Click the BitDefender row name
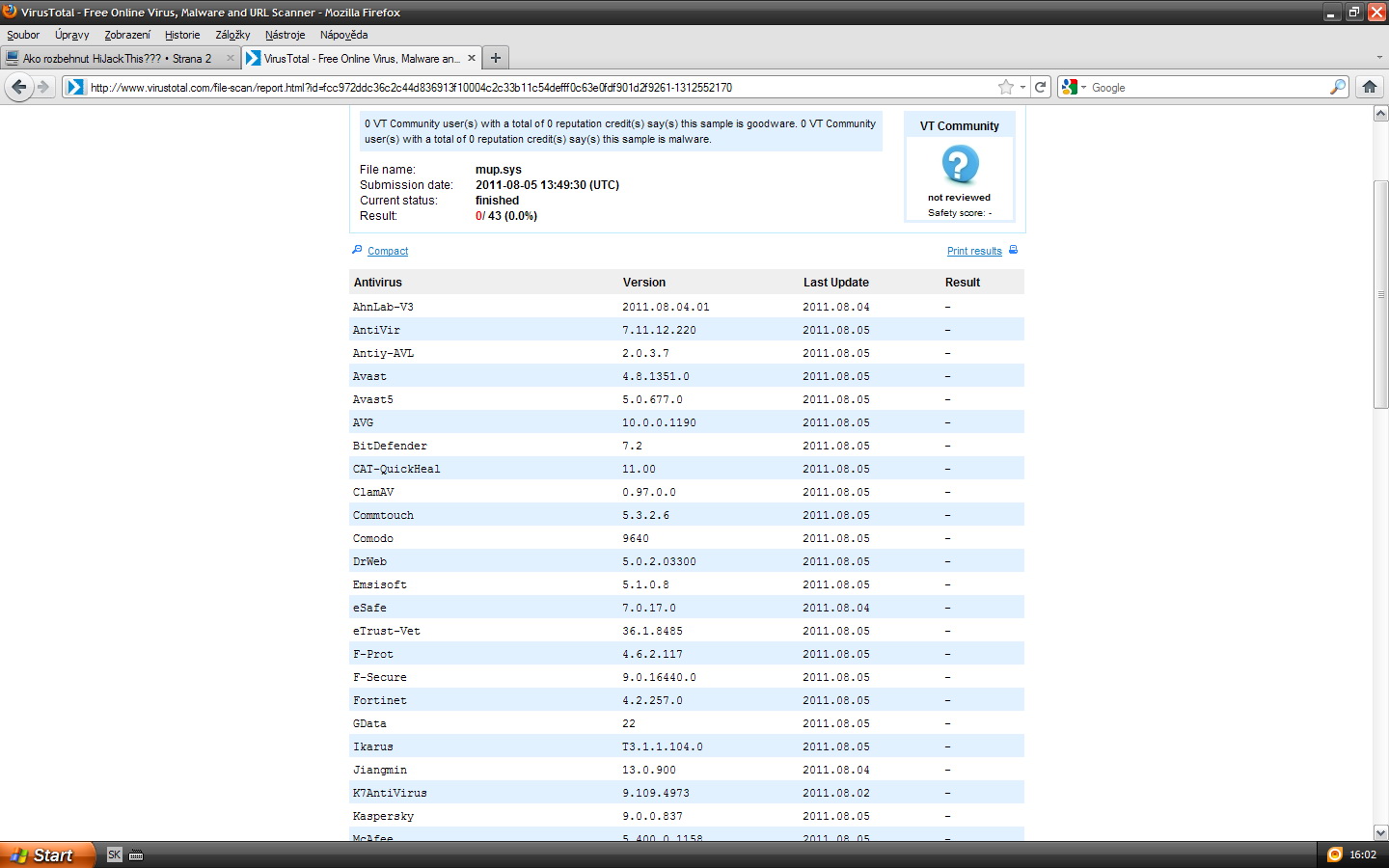1389x868 pixels. coord(390,446)
